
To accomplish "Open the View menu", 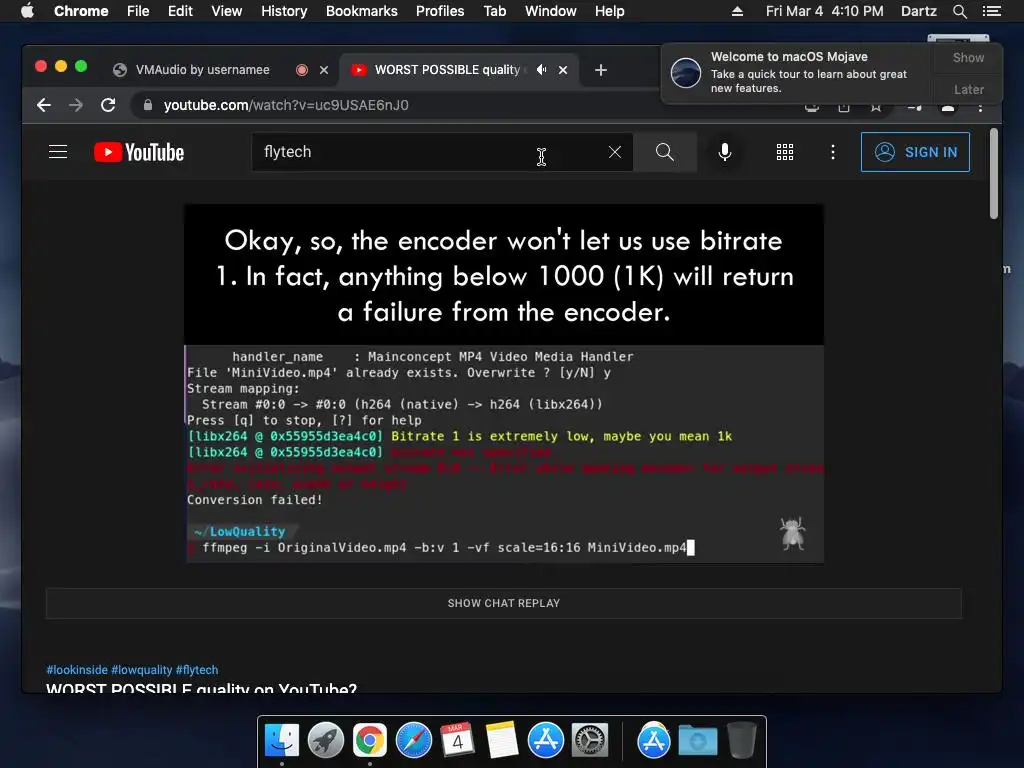I will pyautogui.click(x=227, y=11).
